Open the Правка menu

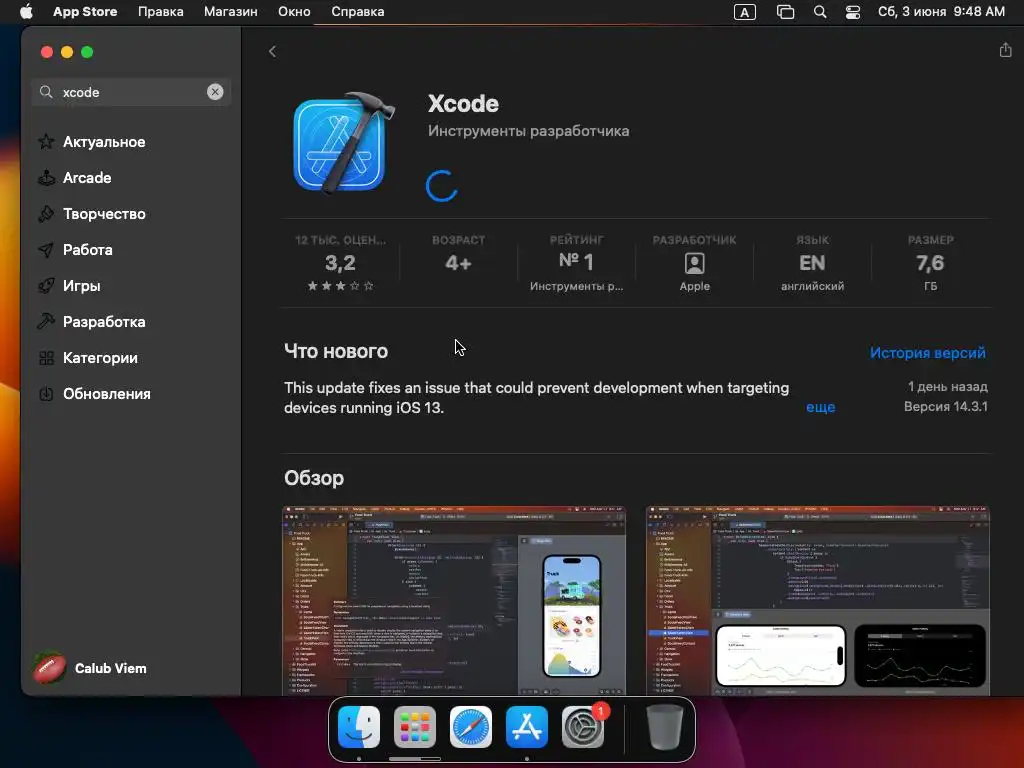coord(161,12)
